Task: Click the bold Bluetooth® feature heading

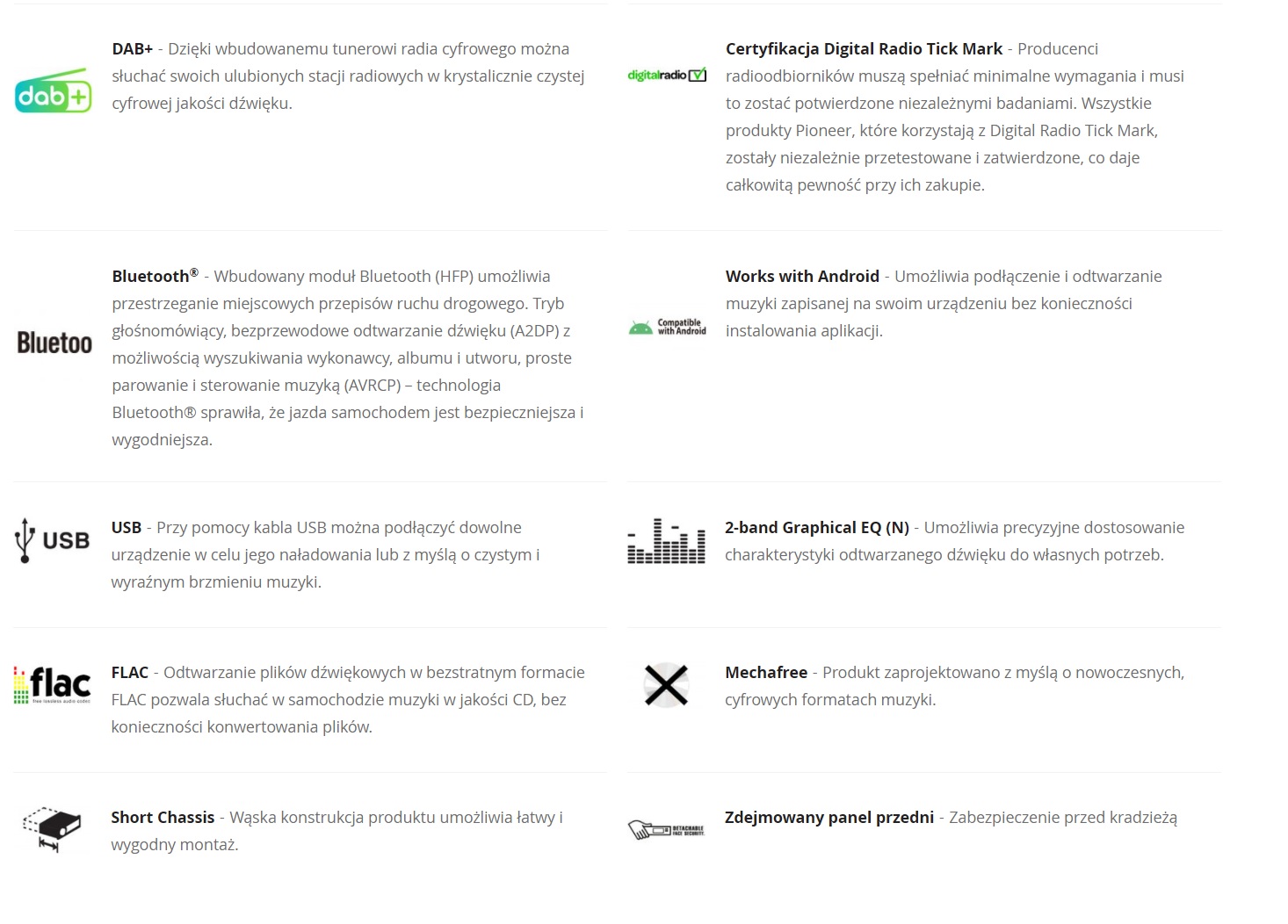Action: pyautogui.click(x=155, y=276)
